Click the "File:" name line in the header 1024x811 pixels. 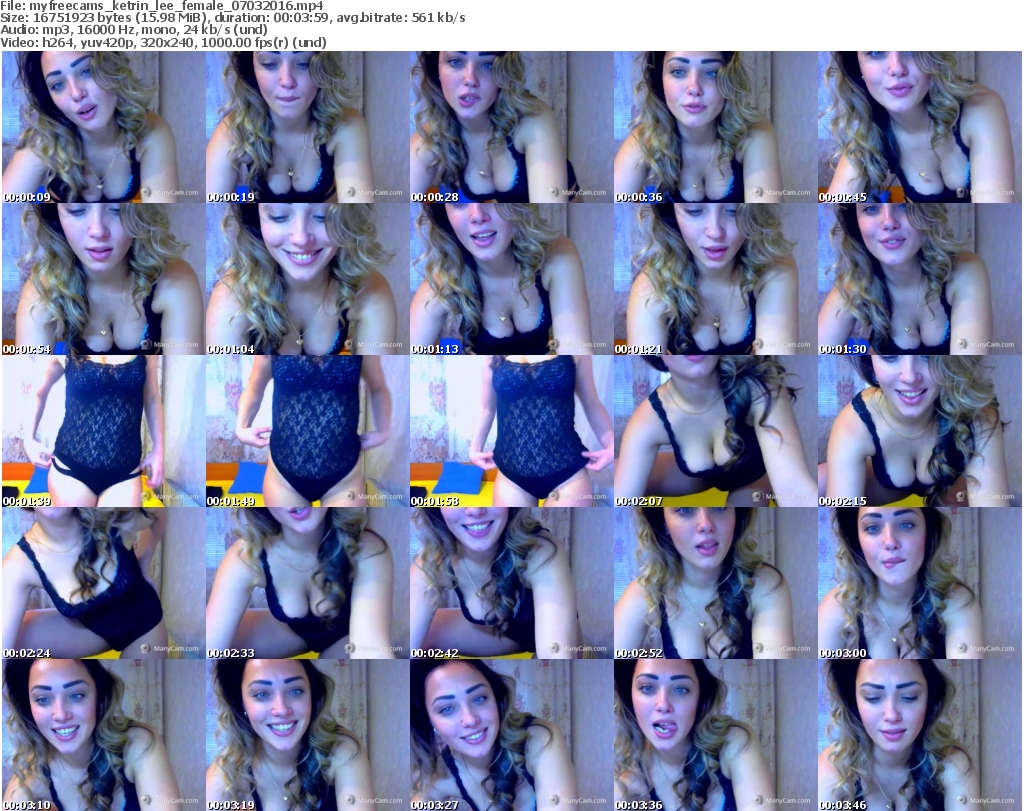click(x=162, y=6)
